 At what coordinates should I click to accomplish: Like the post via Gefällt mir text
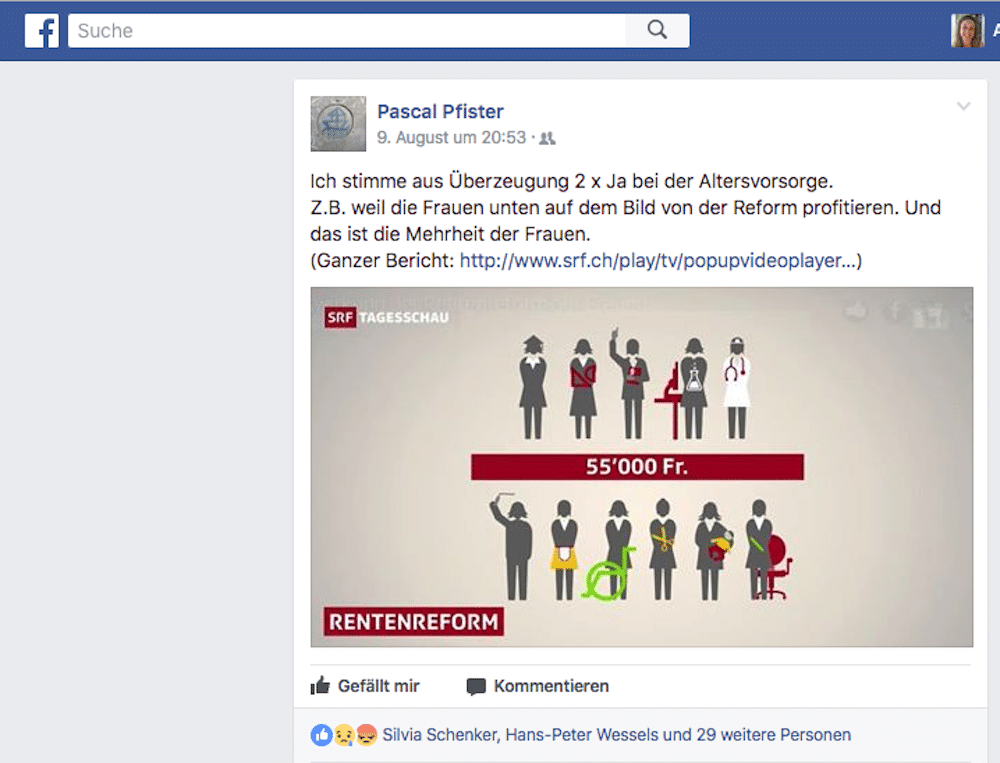pyautogui.click(x=378, y=686)
